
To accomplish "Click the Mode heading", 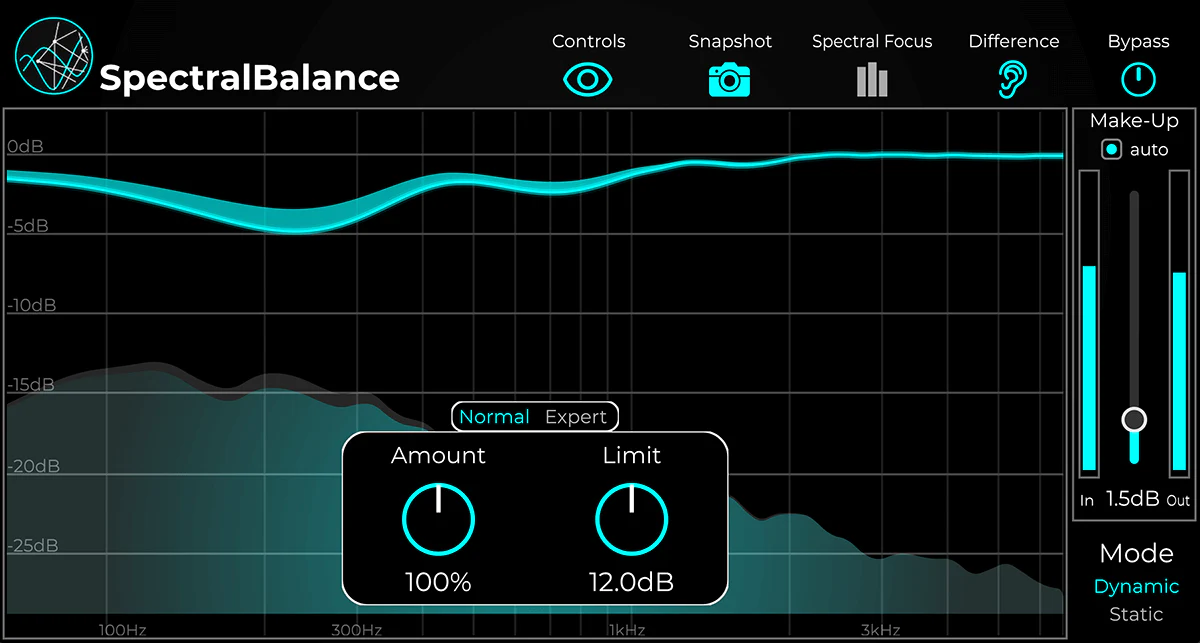I will [x=1136, y=553].
